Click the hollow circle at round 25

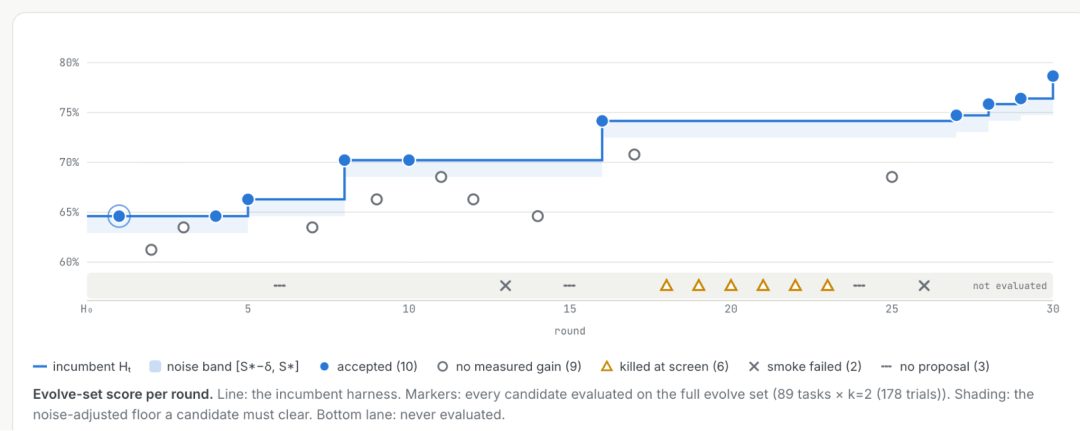(x=892, y=177)
